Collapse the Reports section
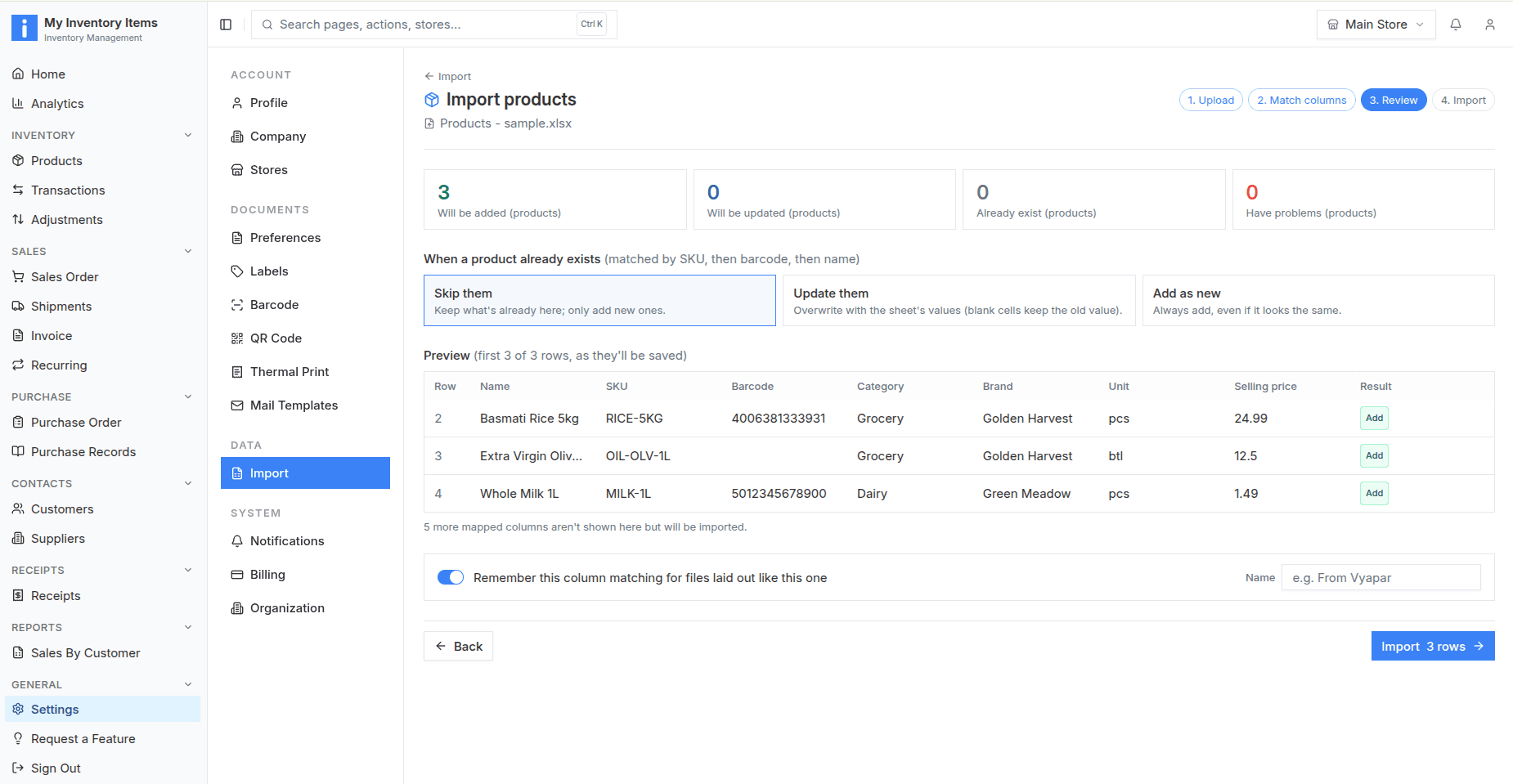 click(188, 627)
